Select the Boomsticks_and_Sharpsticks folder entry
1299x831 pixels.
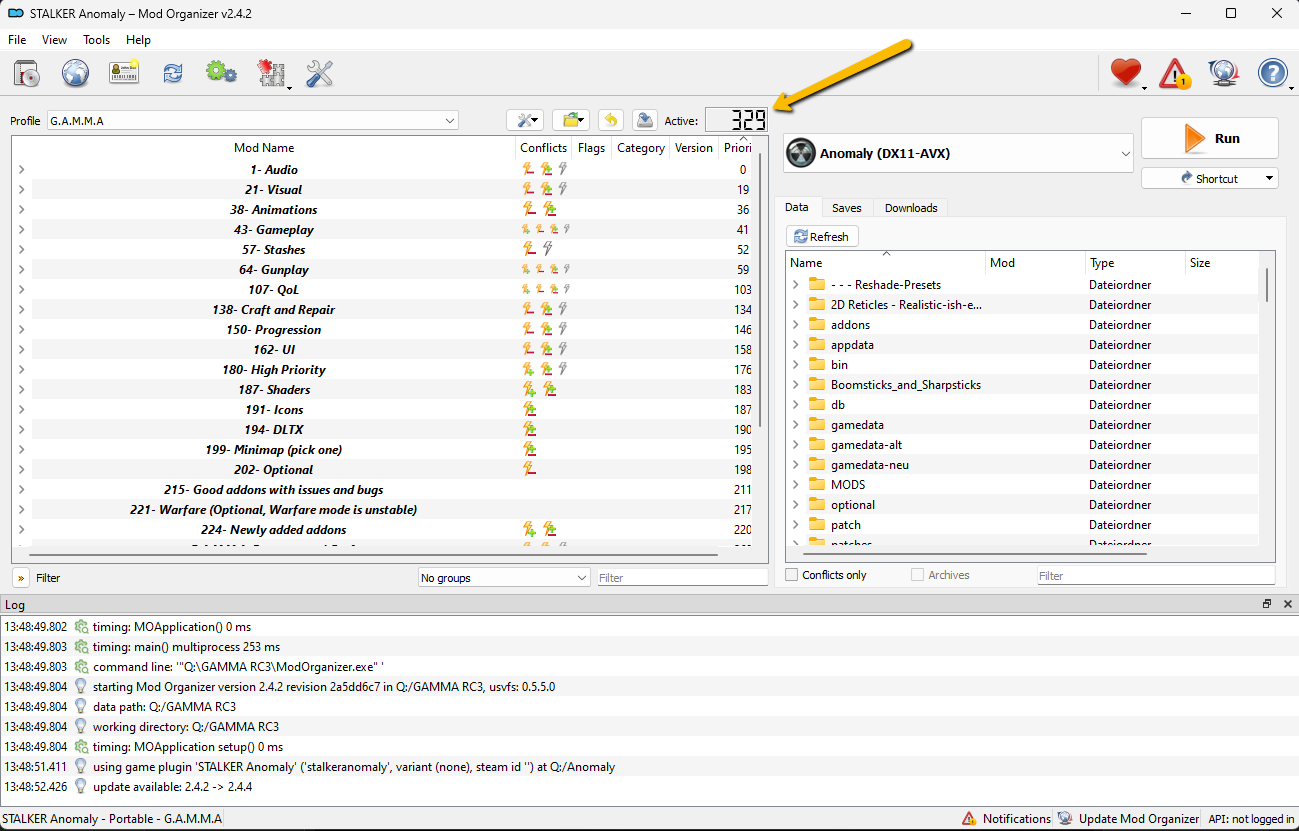click(x=906, y=385)
